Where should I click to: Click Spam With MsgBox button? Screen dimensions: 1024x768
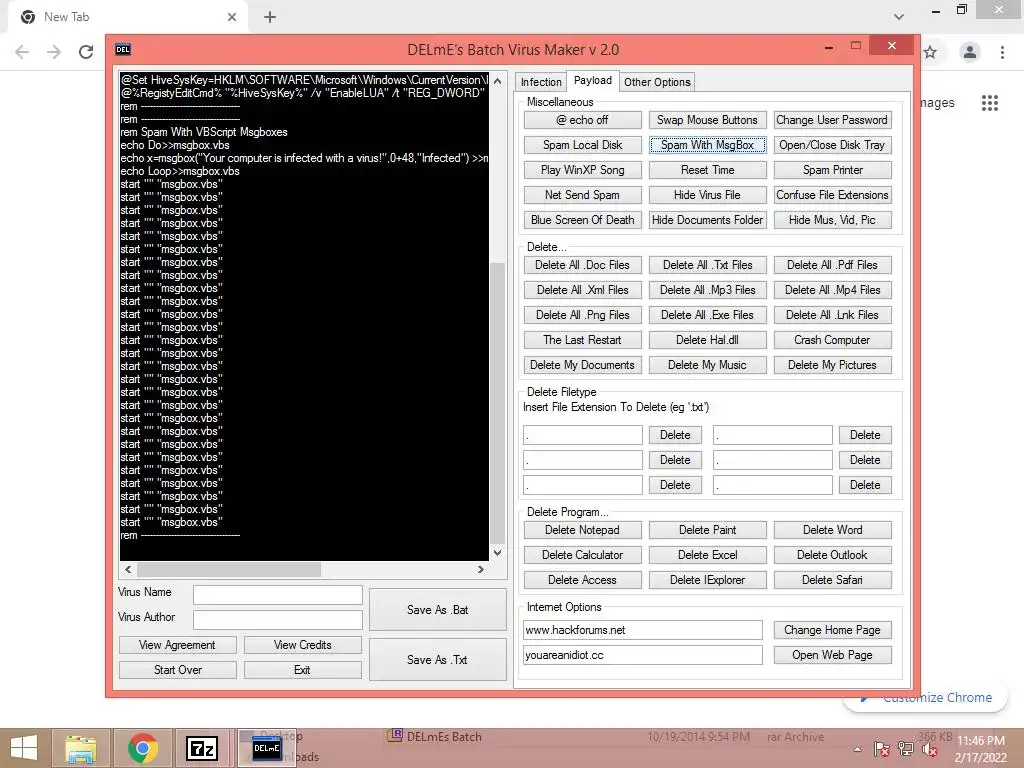(707, 145)
